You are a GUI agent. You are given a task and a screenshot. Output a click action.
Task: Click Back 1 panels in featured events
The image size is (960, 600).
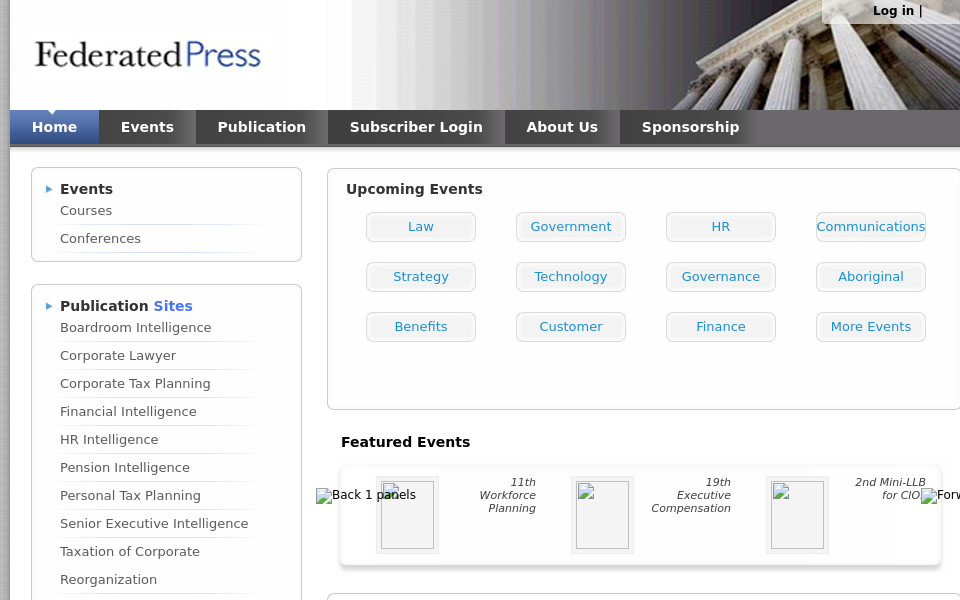(x=366, y=495)
